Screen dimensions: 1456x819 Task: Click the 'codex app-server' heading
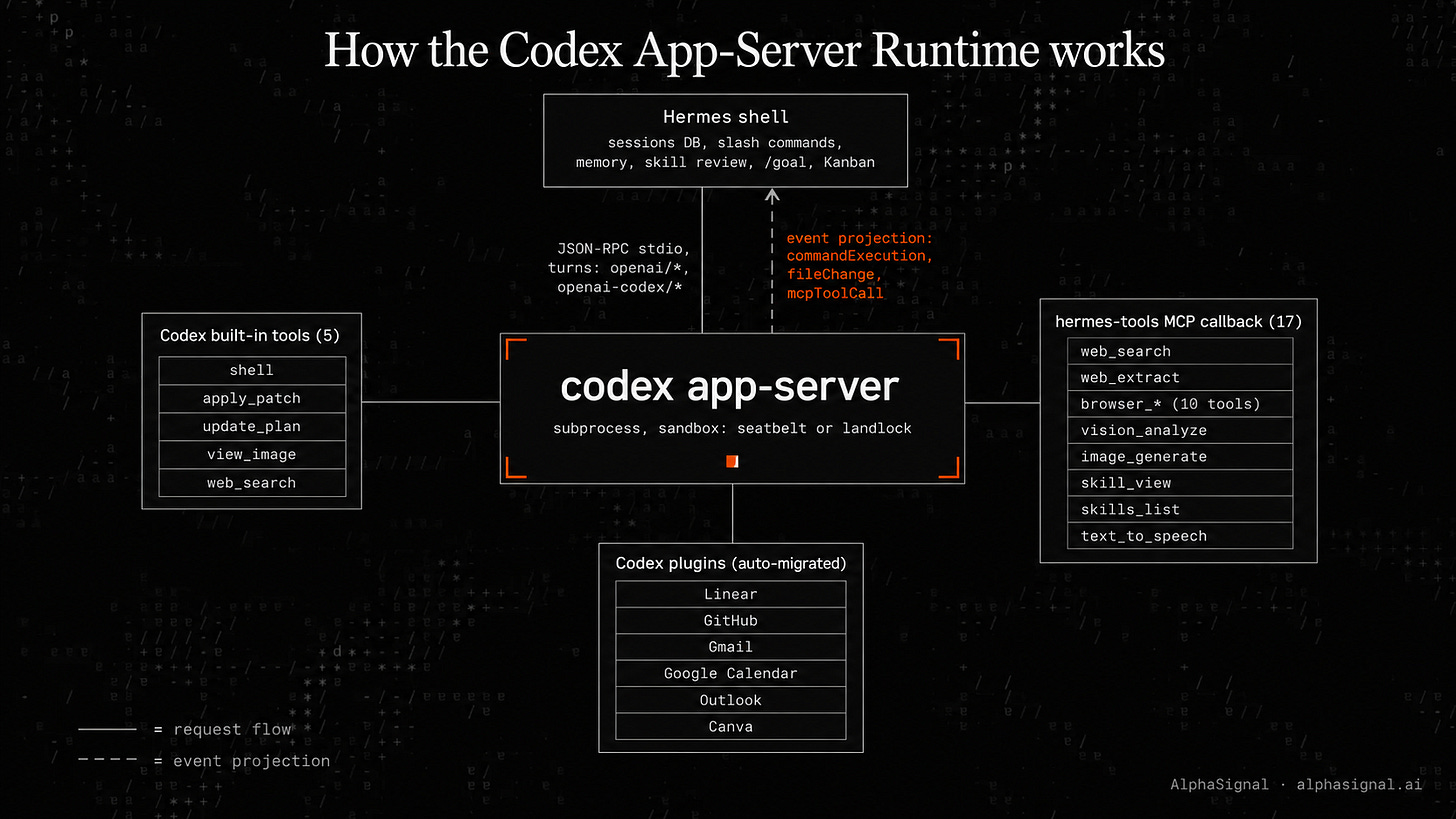click(x=730, y=386)
